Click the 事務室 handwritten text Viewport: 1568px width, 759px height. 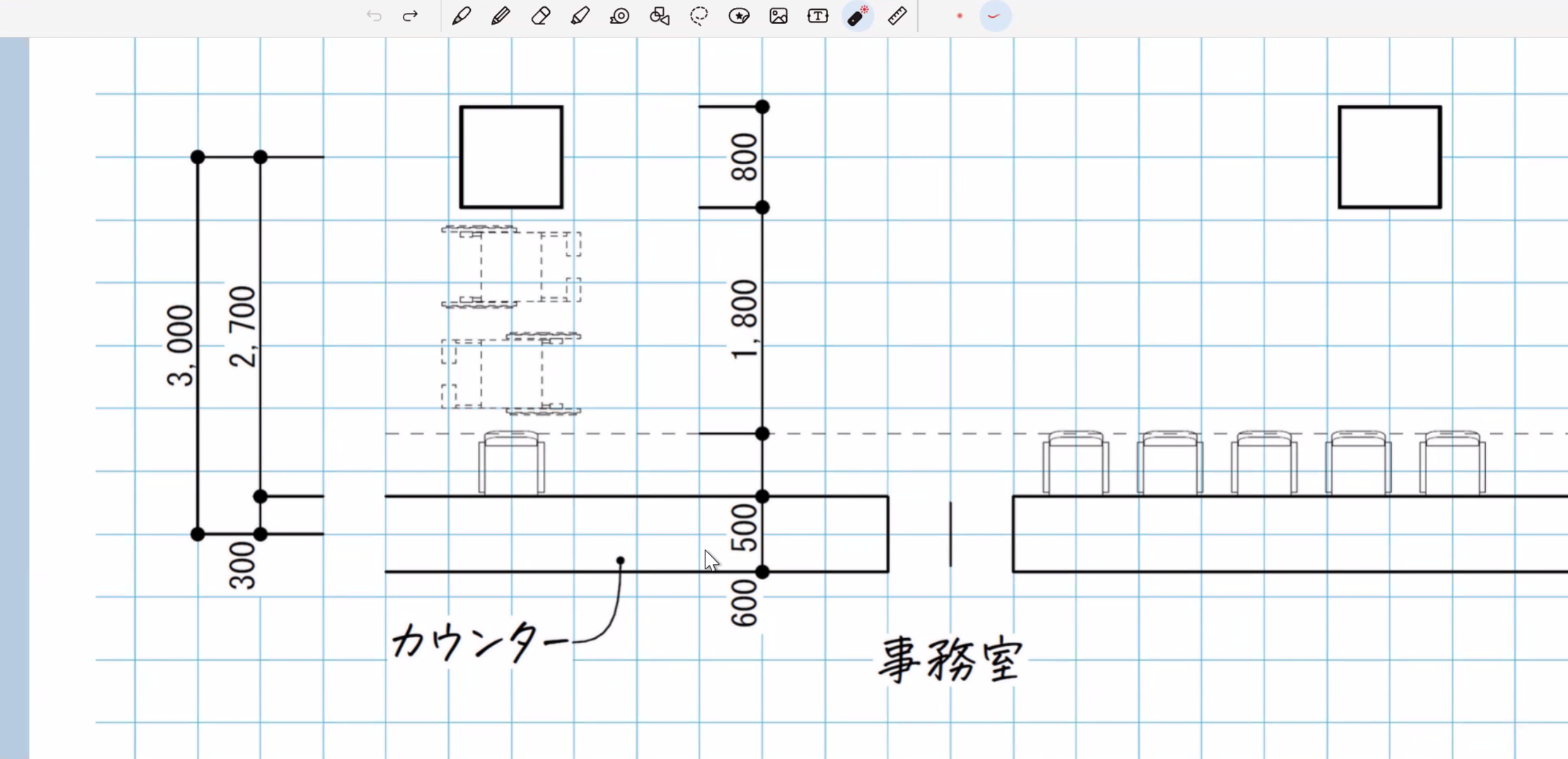(x=950, y=660)
